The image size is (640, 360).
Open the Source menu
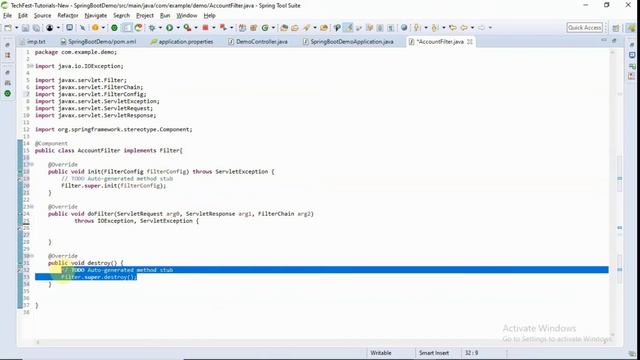point(42,16)
